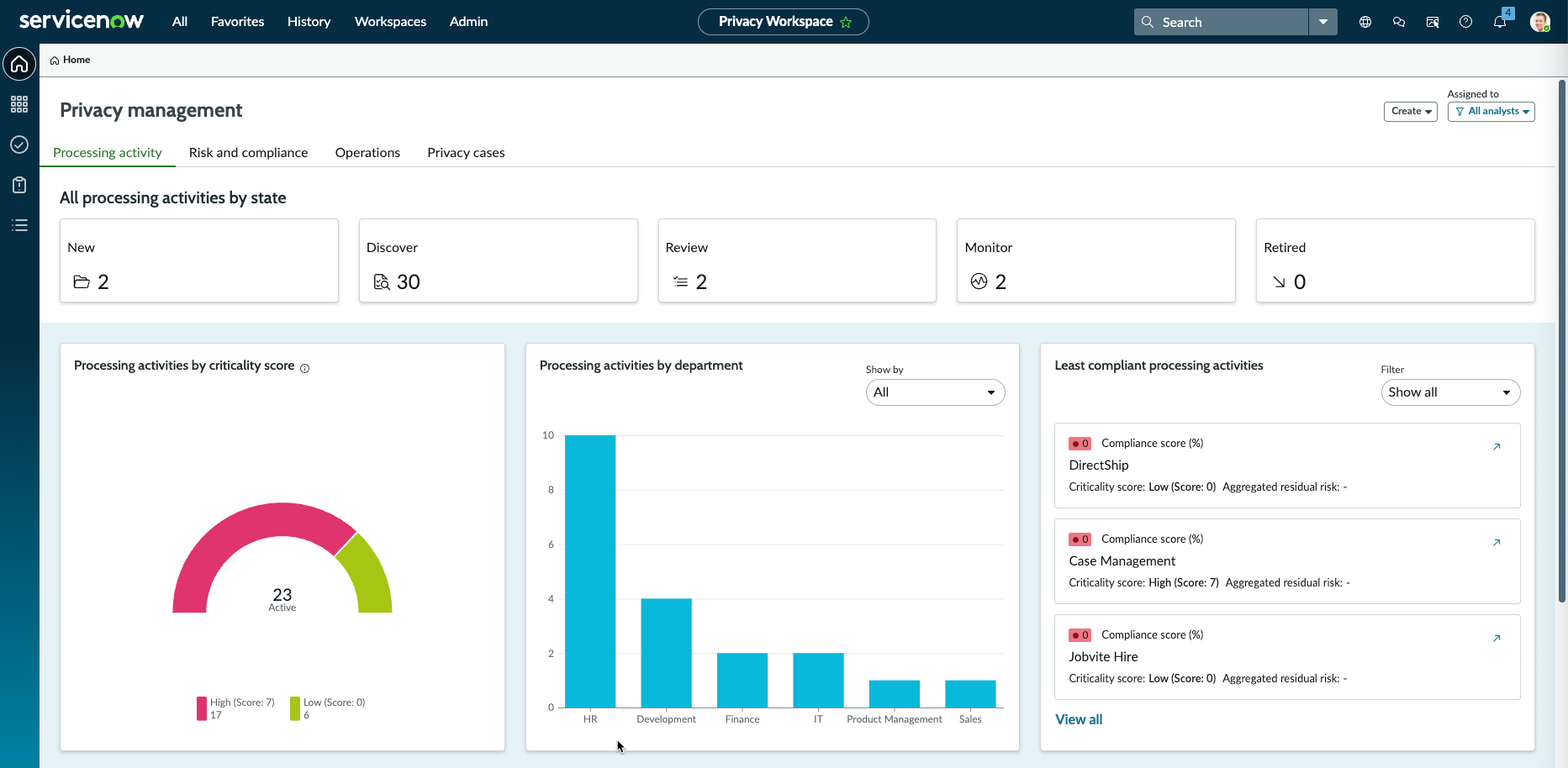Screen dimensions: 1568x768
Task: Click the Privacy Workspace title pill
Action: click(784, 22)
